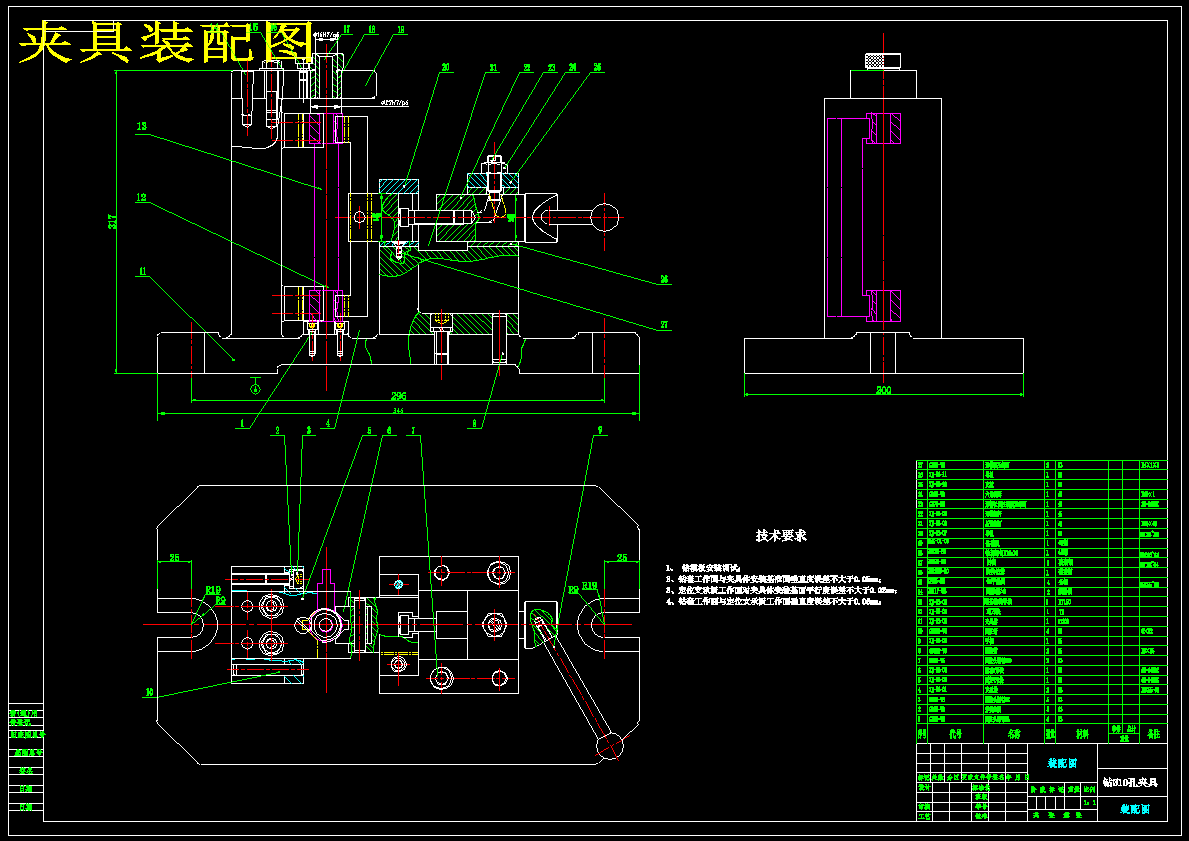Click the 1:1 scale value in title block

tap(1089, 802)
